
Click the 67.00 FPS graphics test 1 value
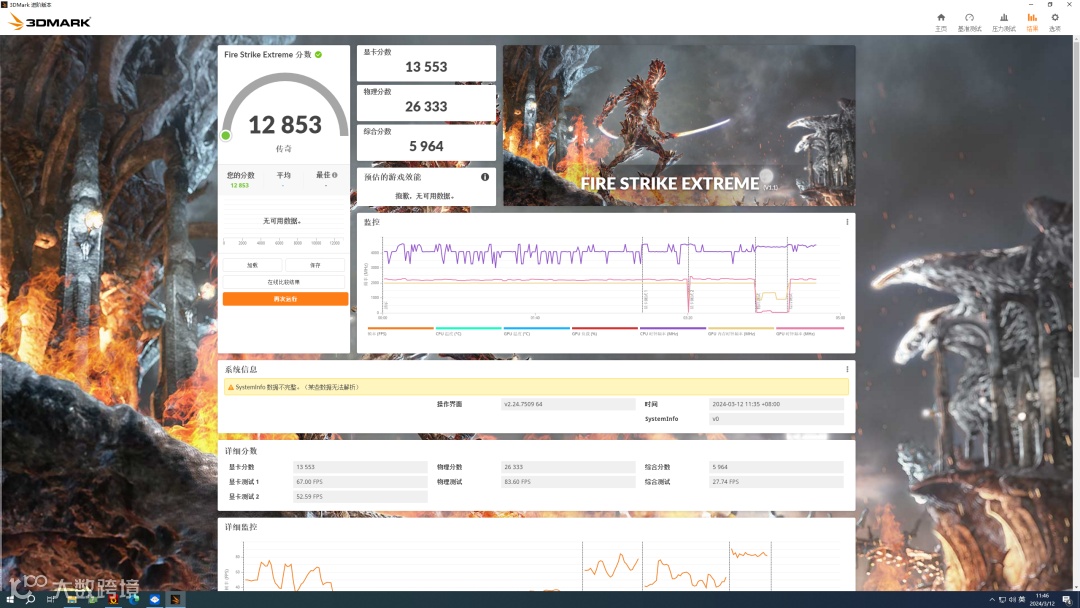click(360, 482)
